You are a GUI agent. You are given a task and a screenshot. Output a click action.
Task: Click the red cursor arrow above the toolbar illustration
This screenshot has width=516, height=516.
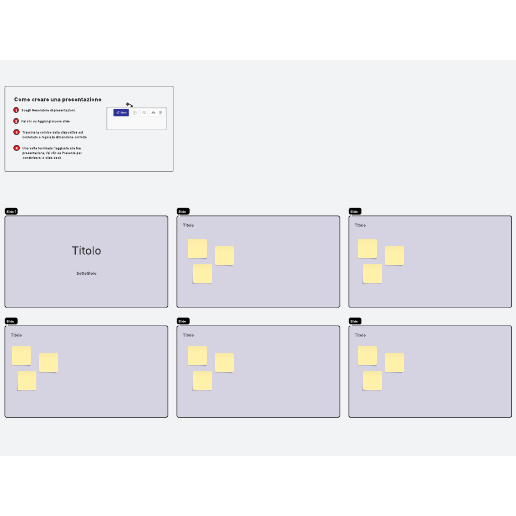pos(129,105)
